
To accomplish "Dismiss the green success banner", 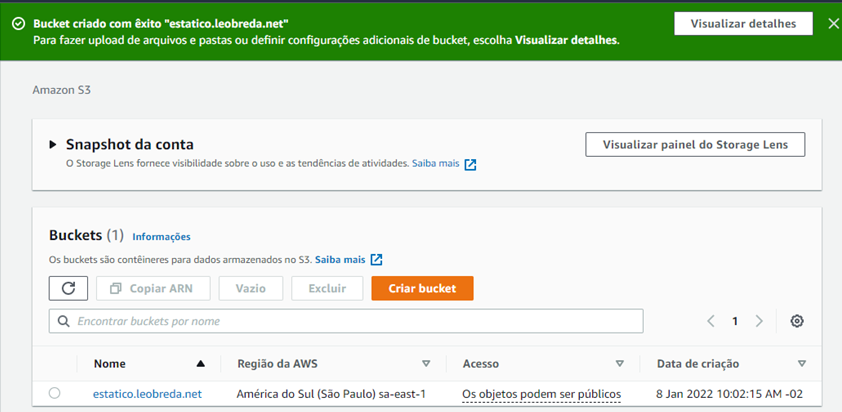I will click(833, 24).
